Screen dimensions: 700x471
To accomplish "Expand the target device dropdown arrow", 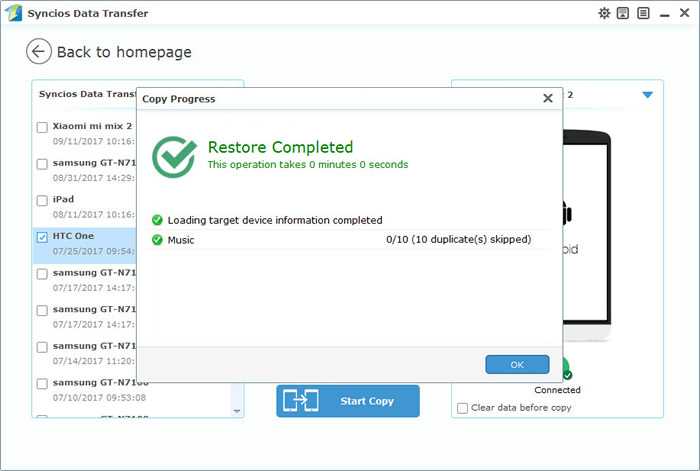I will tap(647, 95).
